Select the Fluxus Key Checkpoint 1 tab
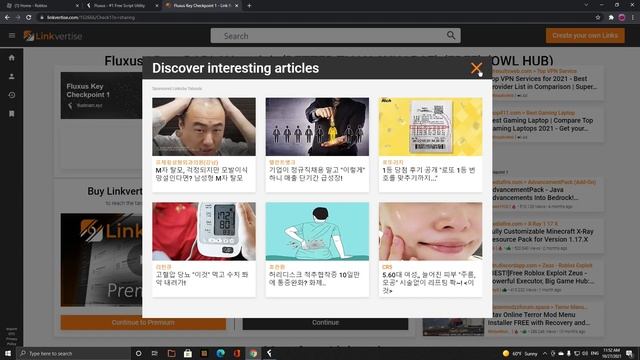This screenshot has height=360, width=640. [x=200, y=6]
